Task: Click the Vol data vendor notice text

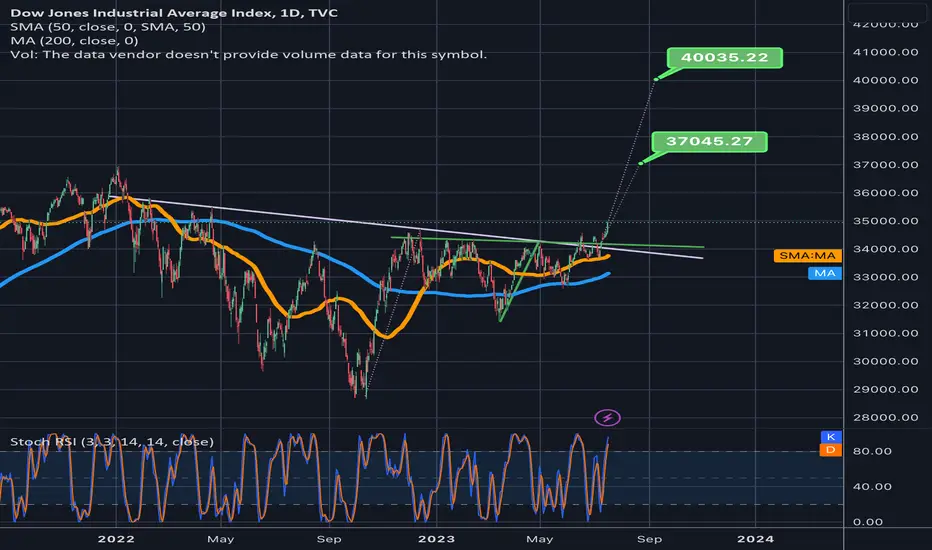Action: click(x=248, y=54)
